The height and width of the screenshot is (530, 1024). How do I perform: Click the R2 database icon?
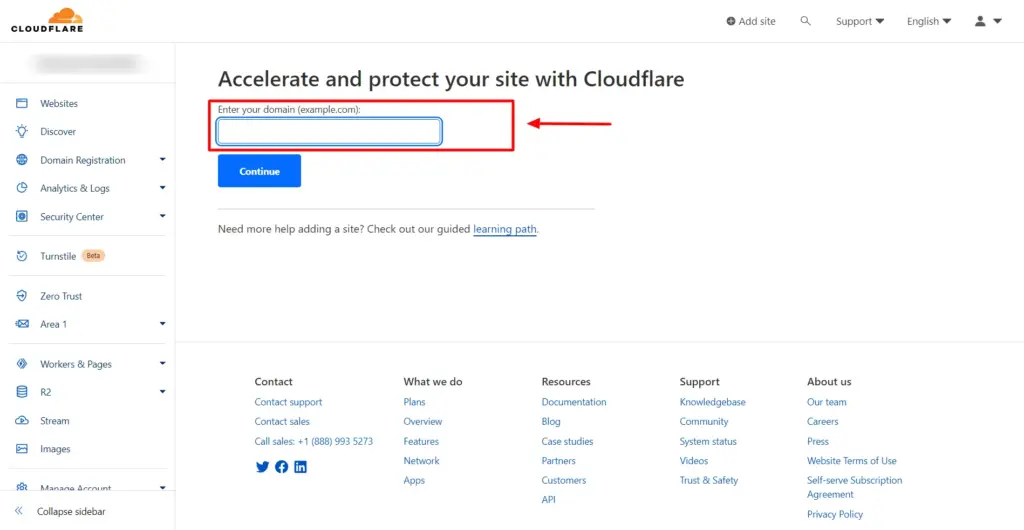click(22, 392)
